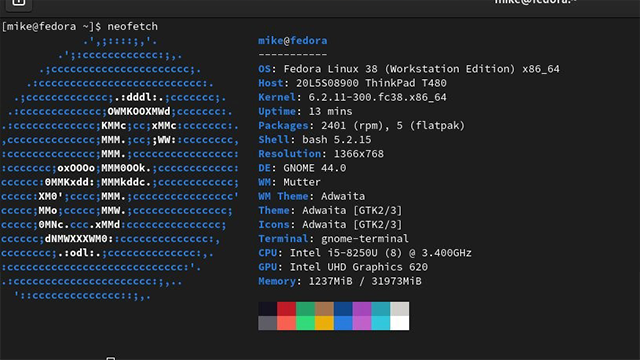Click the dark gray swatch, bottom row

pyautogui.click(x=267, y=323)
